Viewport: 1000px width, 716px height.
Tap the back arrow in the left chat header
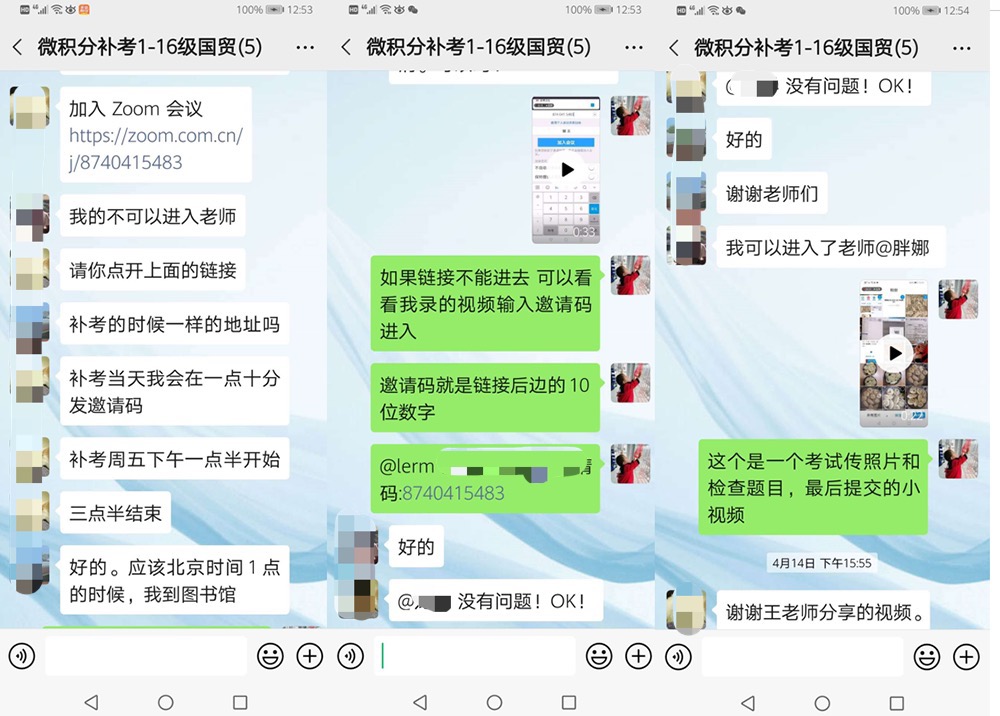click(x=17, y=47)
